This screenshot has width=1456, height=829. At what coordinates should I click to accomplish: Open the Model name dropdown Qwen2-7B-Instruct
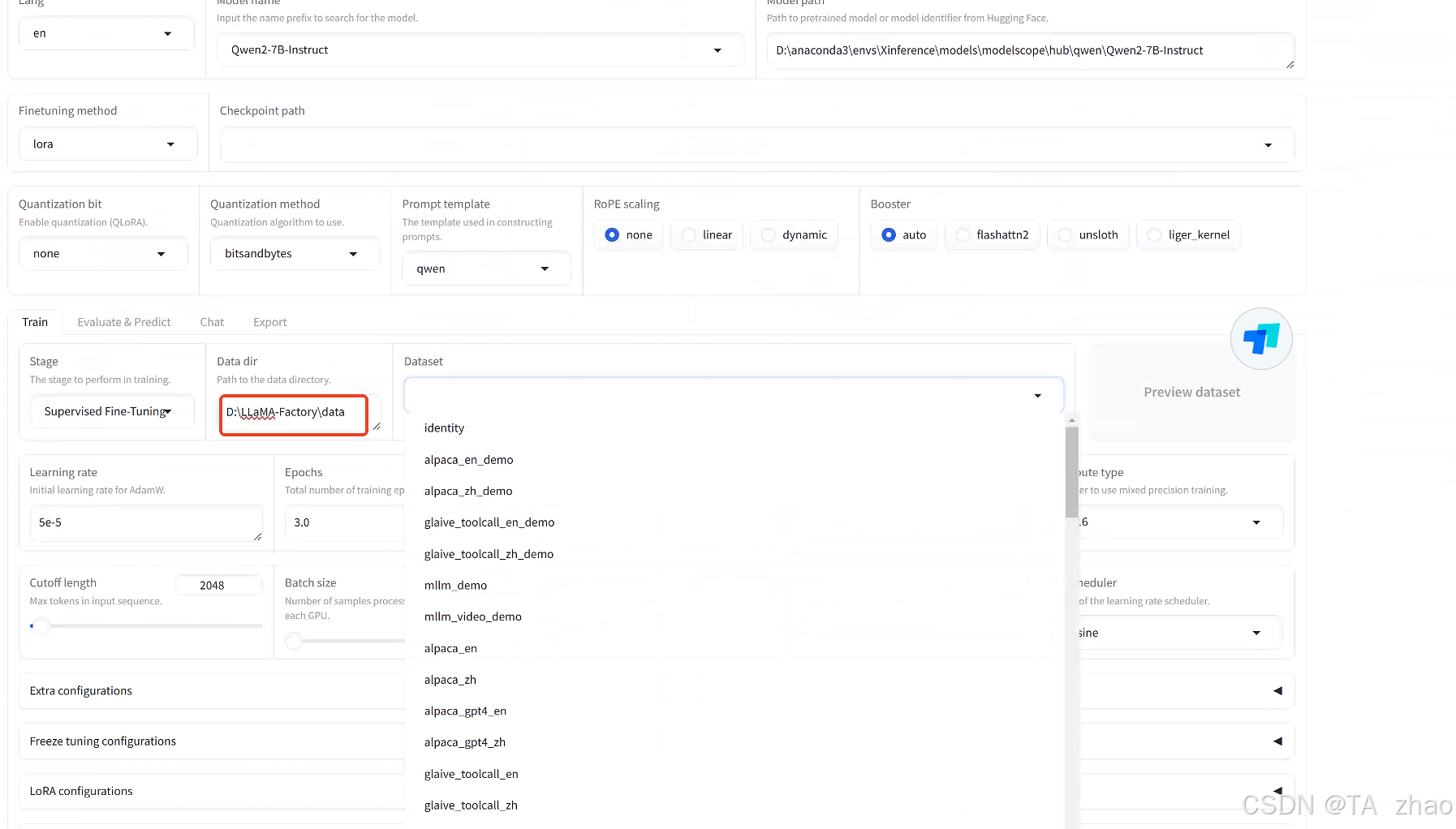(480, 49)
